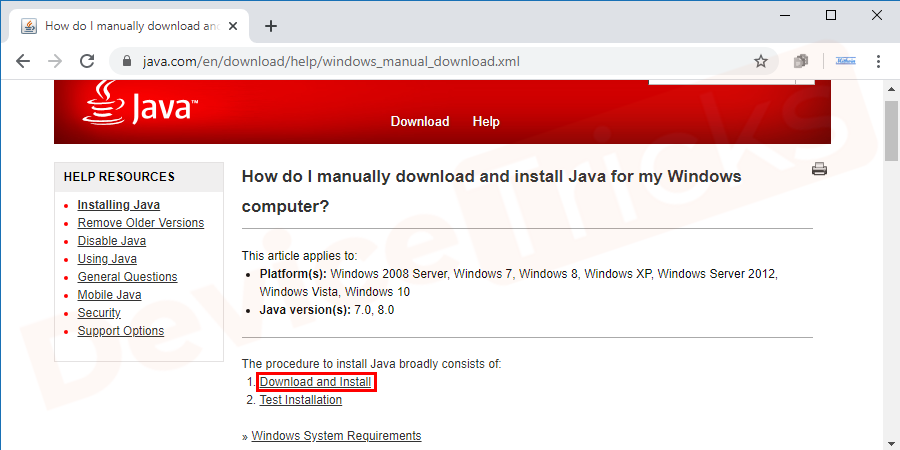Reload the page with refresh icon
Screen dimensions: 900x450
tap(87, 61)
